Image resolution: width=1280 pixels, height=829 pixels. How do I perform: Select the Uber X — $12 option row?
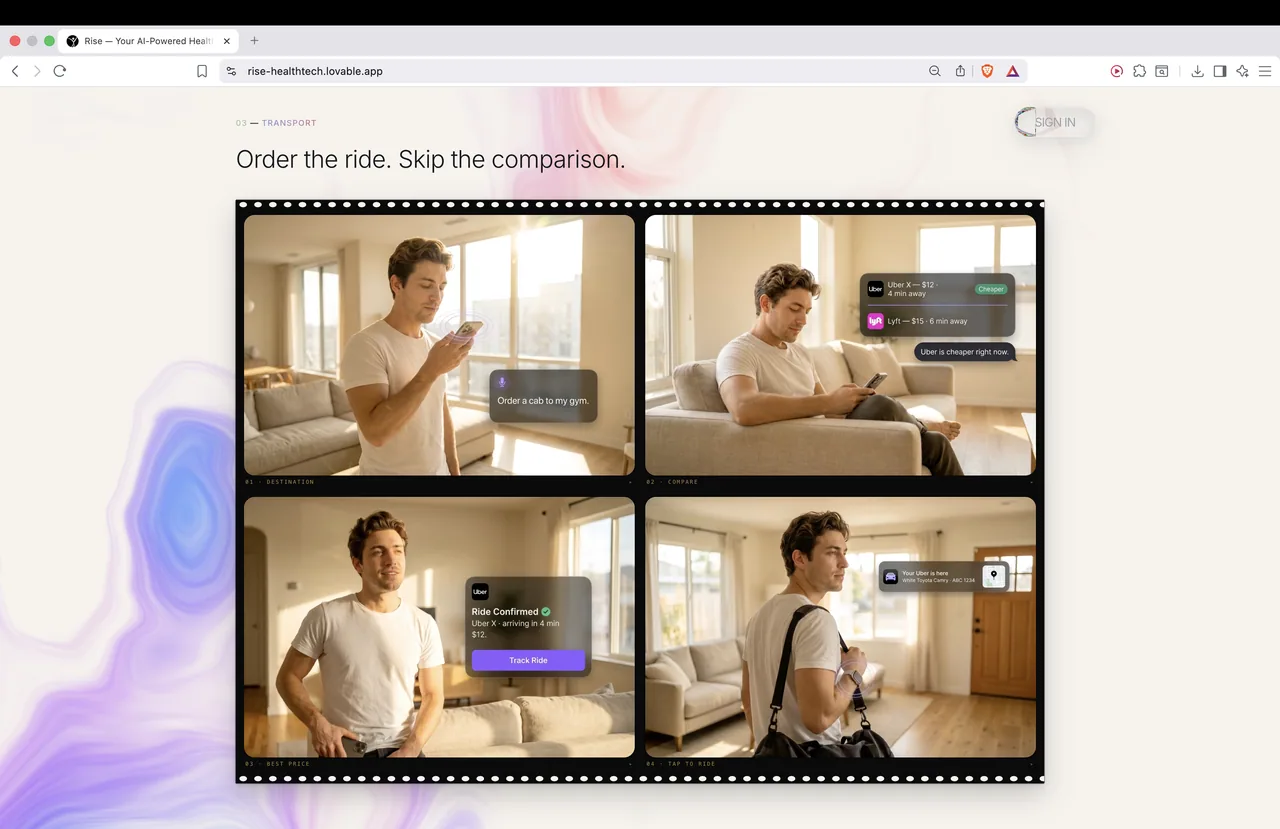pyautogui.click(x=937, y=289)
